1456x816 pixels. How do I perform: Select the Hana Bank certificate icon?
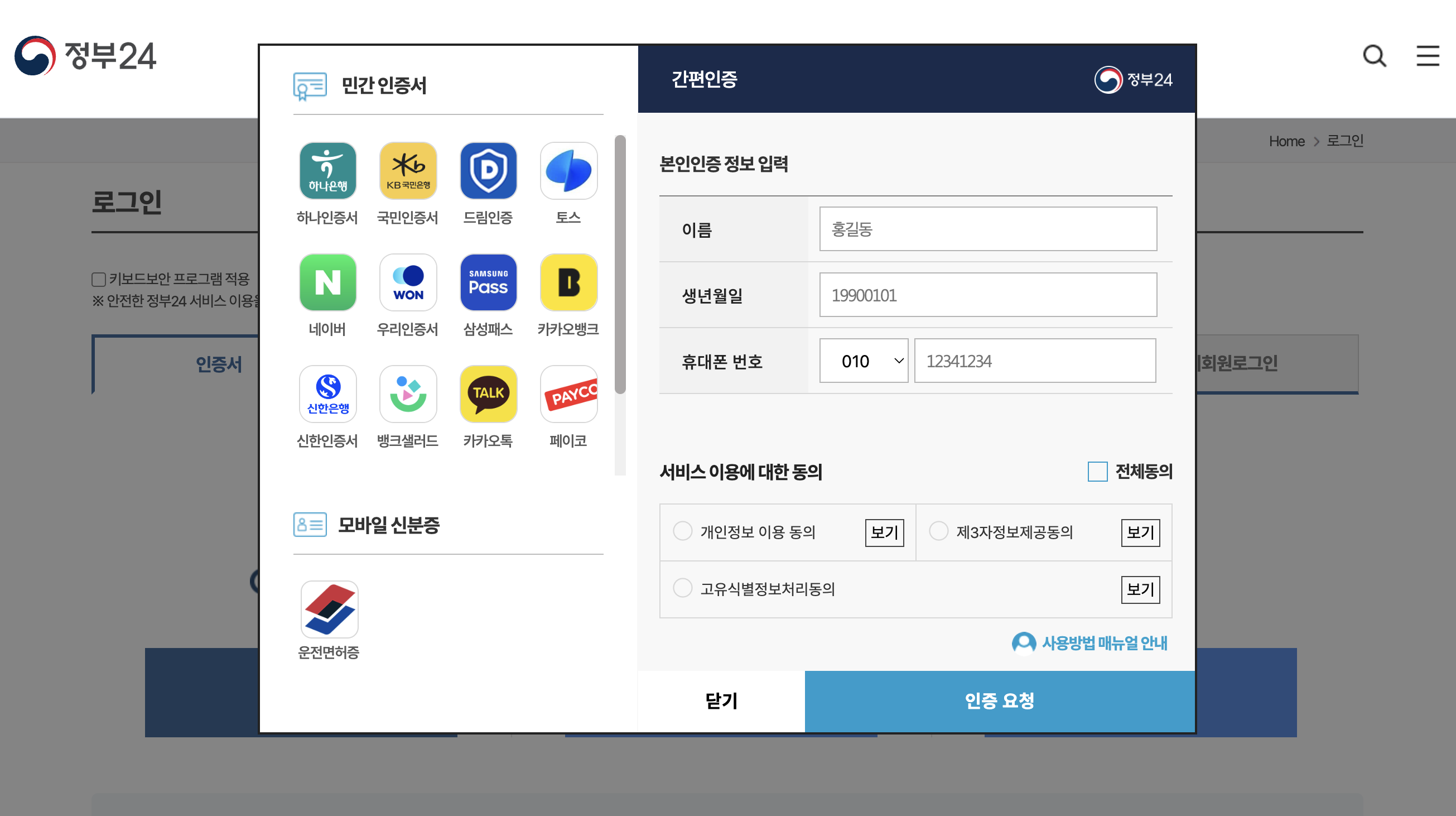pyautogui.click(x=327, y=171)
